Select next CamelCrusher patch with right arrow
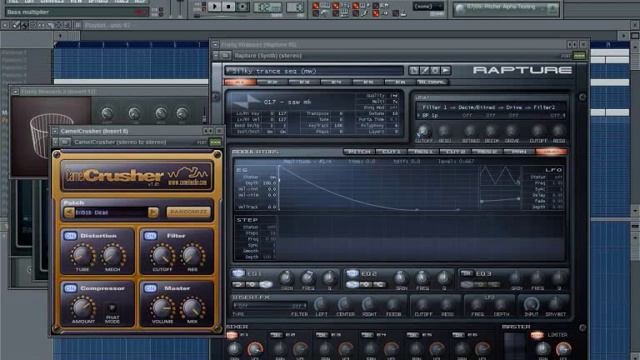 coord(153,212)
